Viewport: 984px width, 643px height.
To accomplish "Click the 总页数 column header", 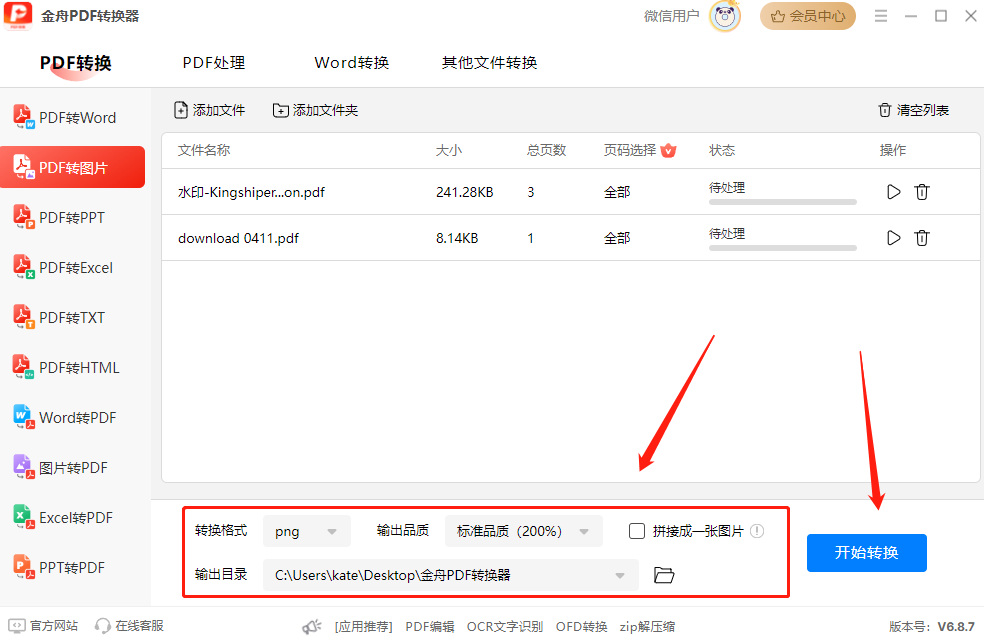I will pyautogui.click(x=547, y=151).
